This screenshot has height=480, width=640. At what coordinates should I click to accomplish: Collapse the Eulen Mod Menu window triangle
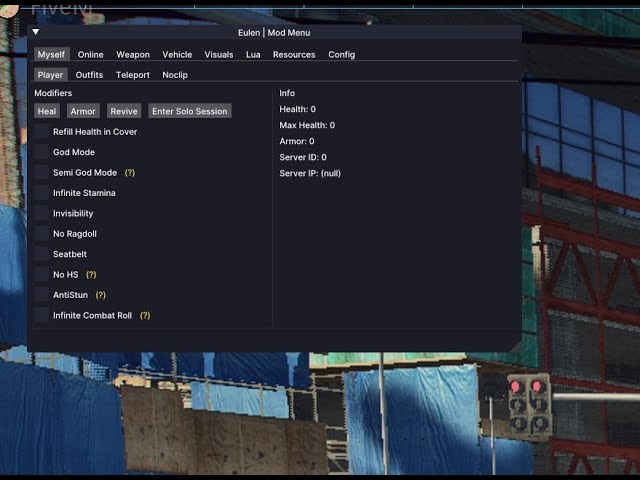pyautogui.click(x=36, y=32)
